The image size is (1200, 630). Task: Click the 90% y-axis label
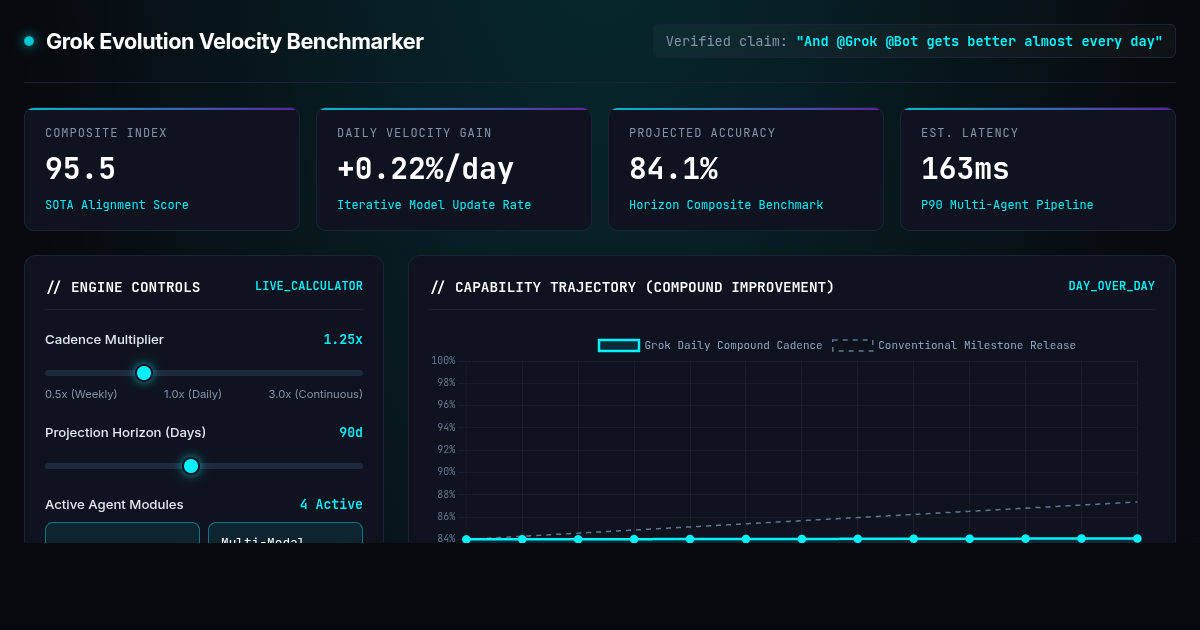coord(446,471)
